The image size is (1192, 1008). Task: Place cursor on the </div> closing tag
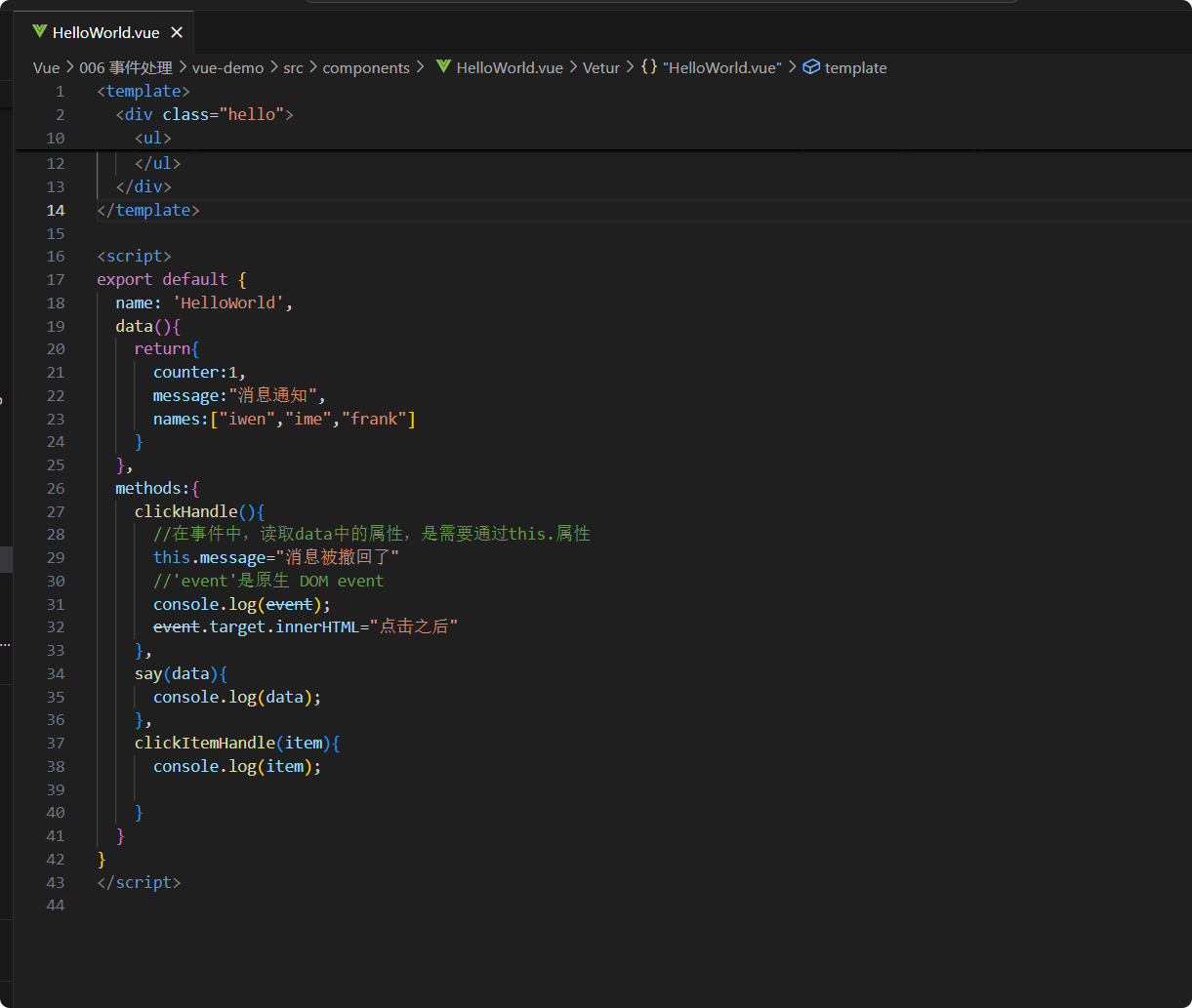144,186
